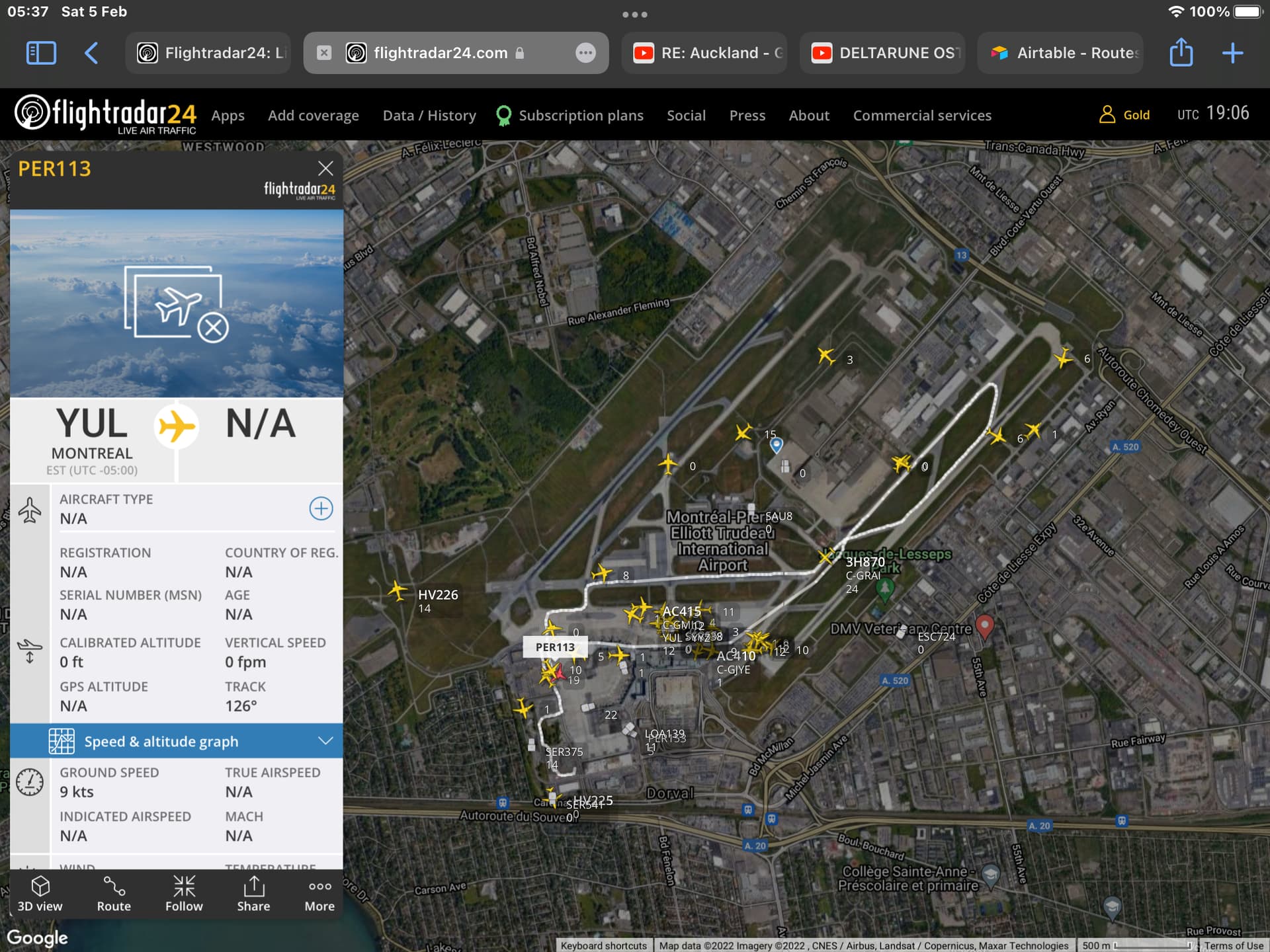Expand the Speed & altitude graph
The image size is (1270, 952).
161,741
